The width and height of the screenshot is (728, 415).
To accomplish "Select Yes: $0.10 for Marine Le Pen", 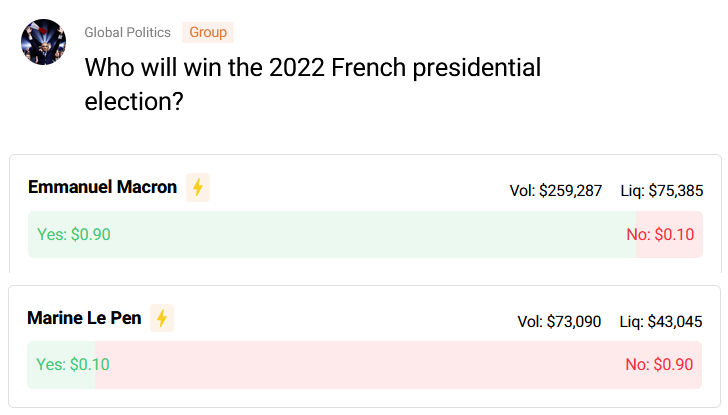I will pyautogui.click(x=73, y=364).
